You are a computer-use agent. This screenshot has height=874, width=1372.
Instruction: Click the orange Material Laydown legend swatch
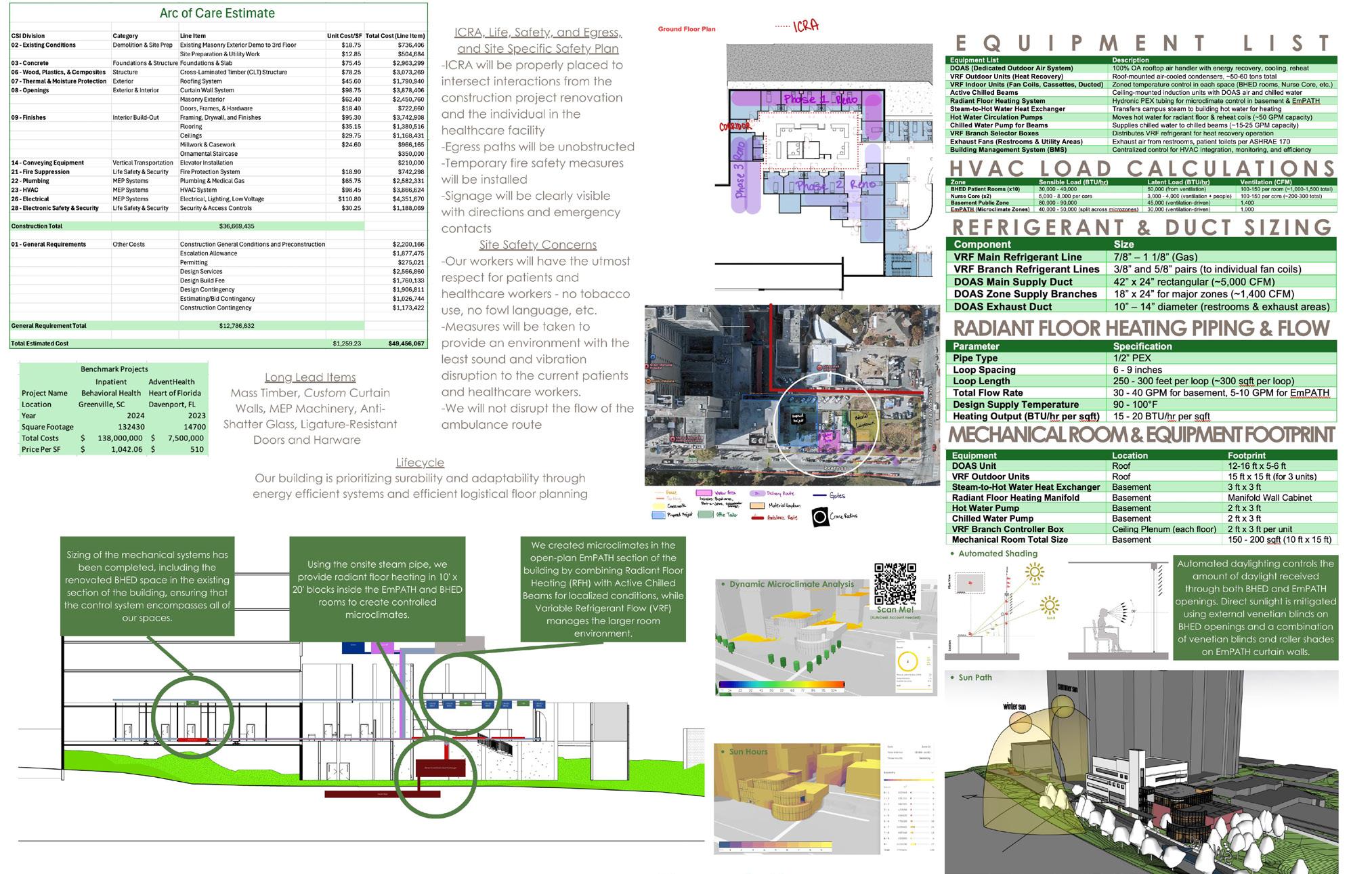pyautogui.click(x=758, y=505)
